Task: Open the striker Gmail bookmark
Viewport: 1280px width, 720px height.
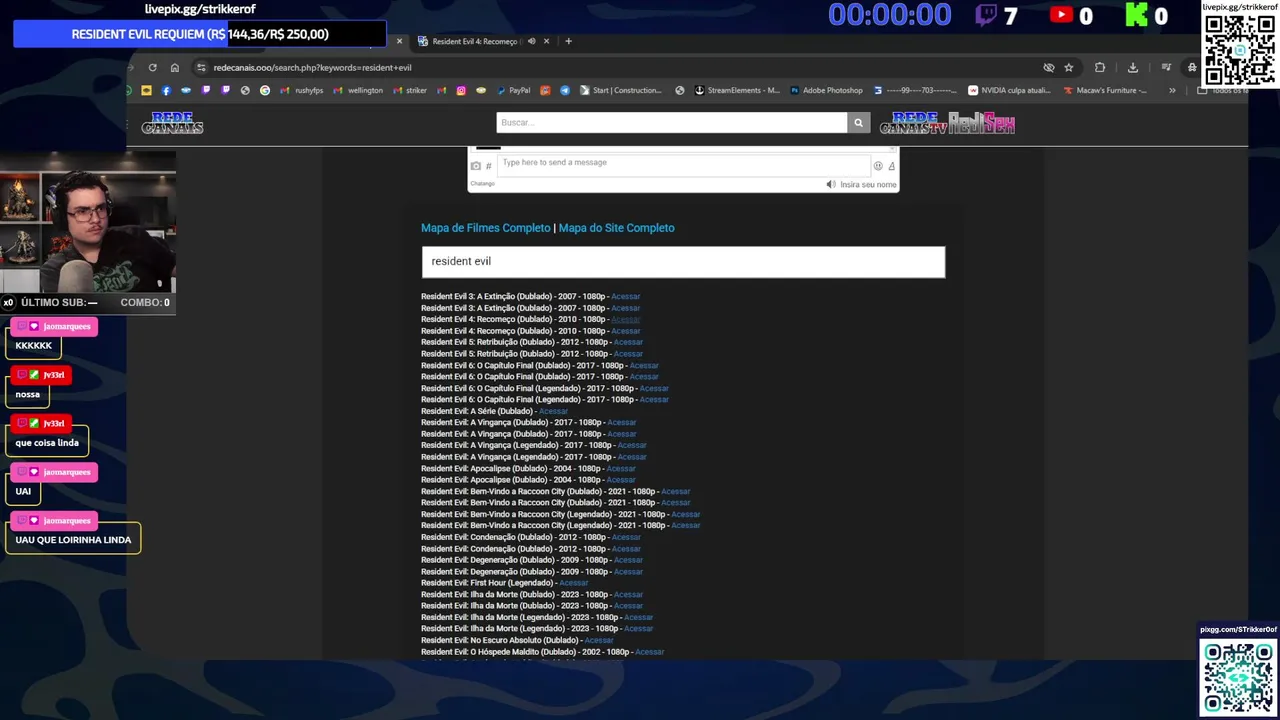Action: tap(410, 90)
